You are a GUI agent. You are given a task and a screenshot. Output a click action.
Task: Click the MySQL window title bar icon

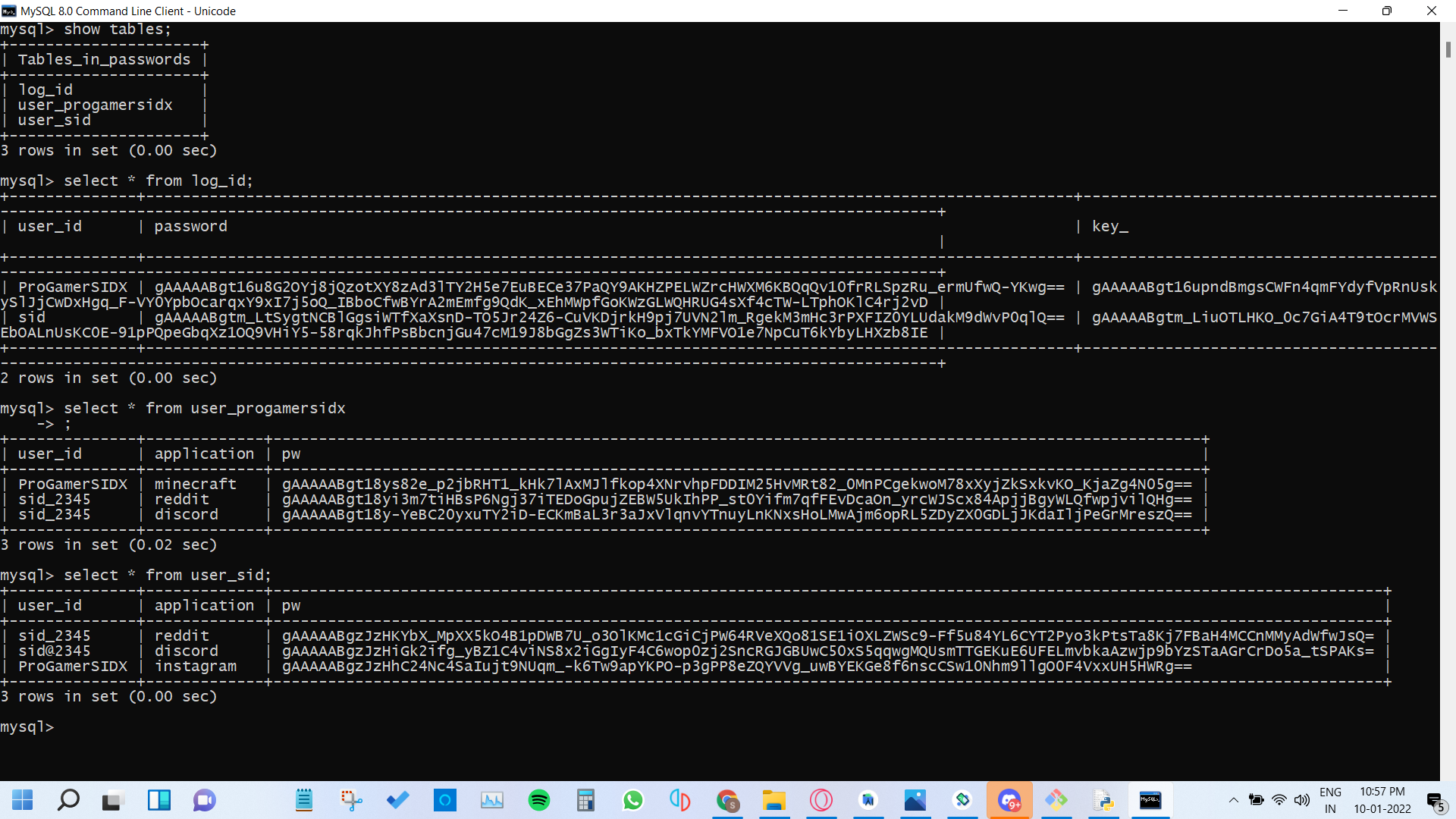[x=9, y=11]
